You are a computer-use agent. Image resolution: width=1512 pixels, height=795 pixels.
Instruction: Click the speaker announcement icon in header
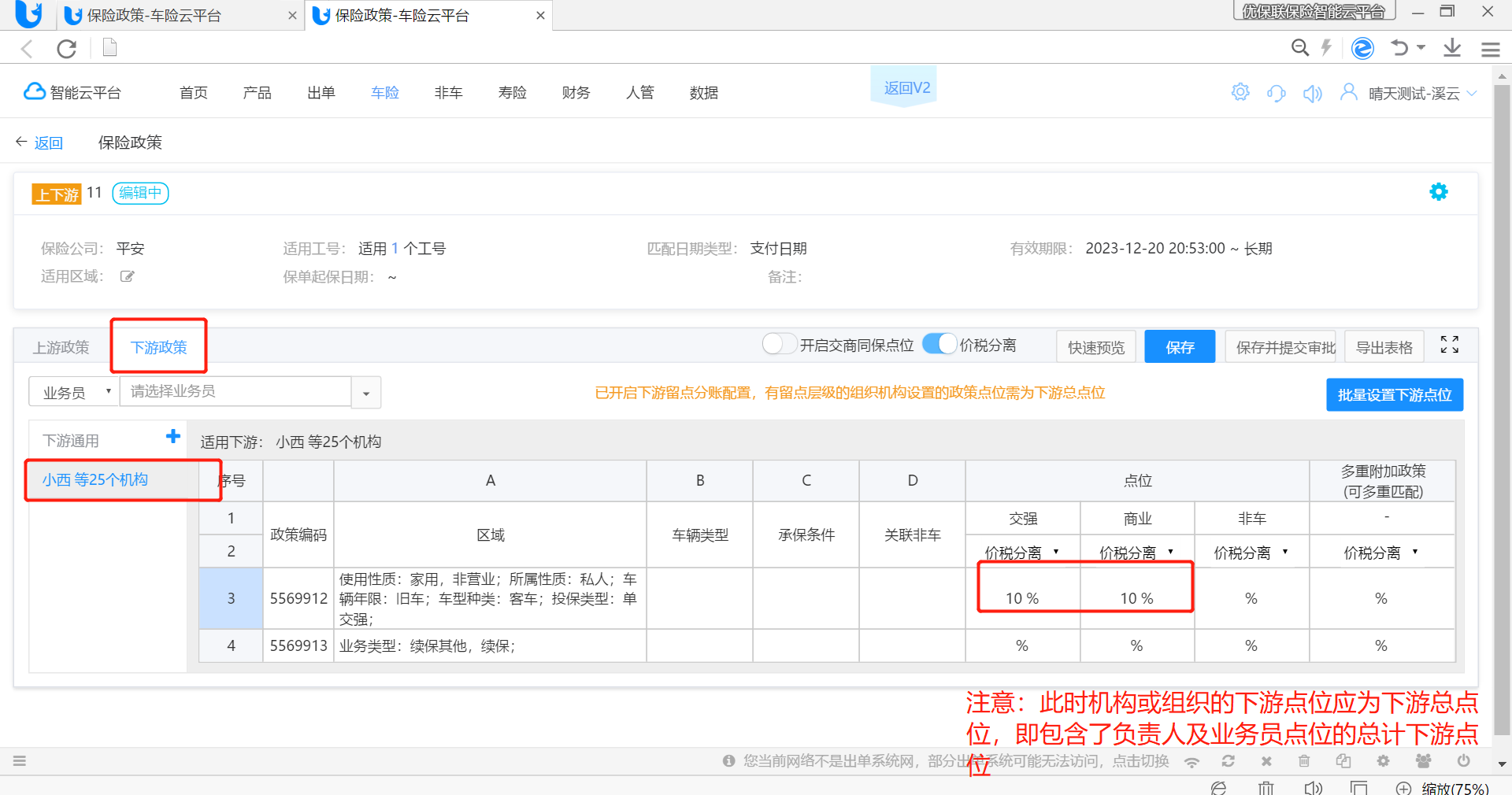(x=1312, y=94)
